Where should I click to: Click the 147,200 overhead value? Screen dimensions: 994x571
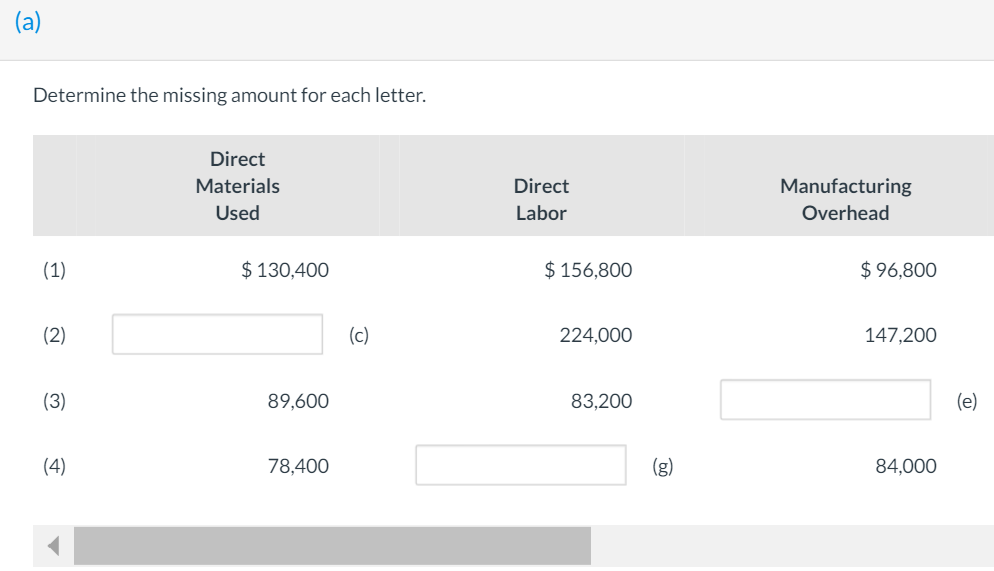pos(900,336)
